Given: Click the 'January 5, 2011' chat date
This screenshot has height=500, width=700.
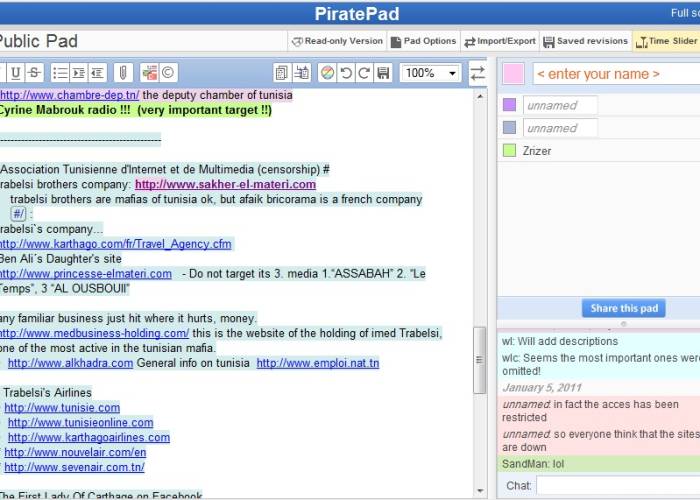Looking at the screenshot, I should pos(542,388).
